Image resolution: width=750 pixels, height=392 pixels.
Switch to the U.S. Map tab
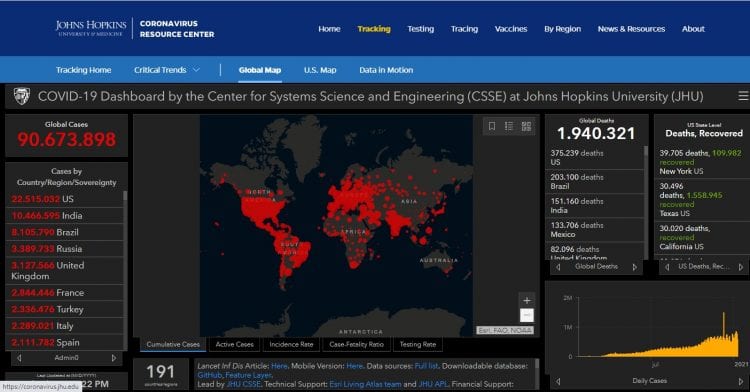pyautogui.click(x=320, y=70)
